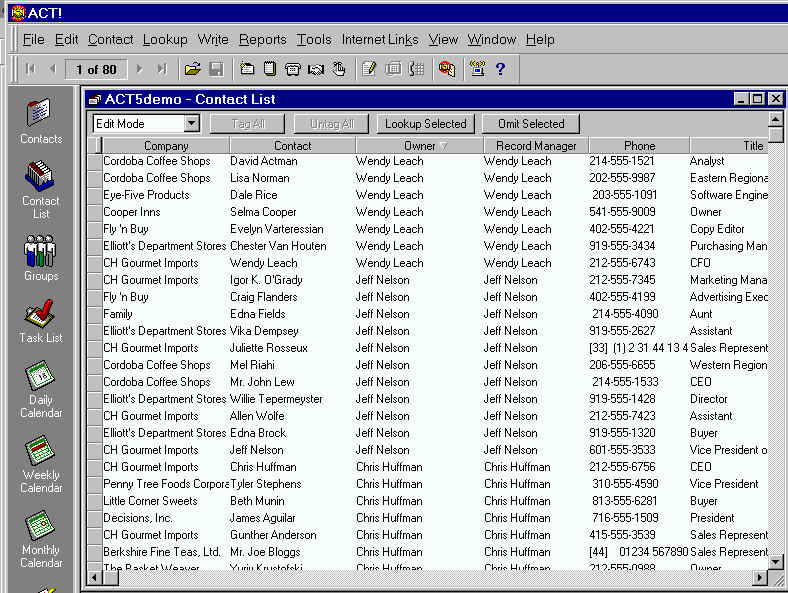Select contact 'Juliette Rosseux'
This screenshot has height=593, width=788.
point(268,348)
